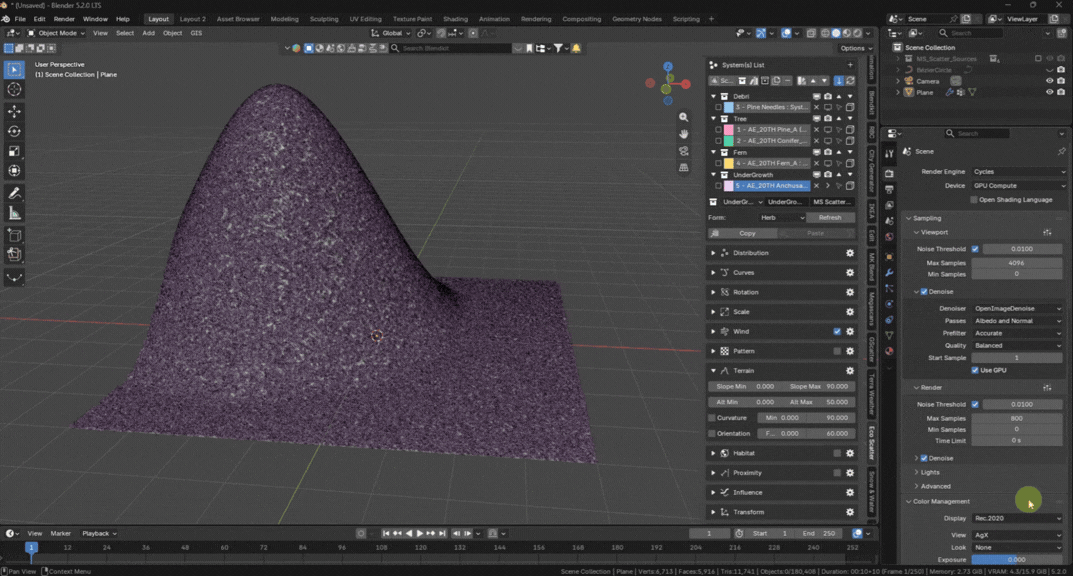
Task: Toggle the Curvature checkbox
Action: coord(712,418)
